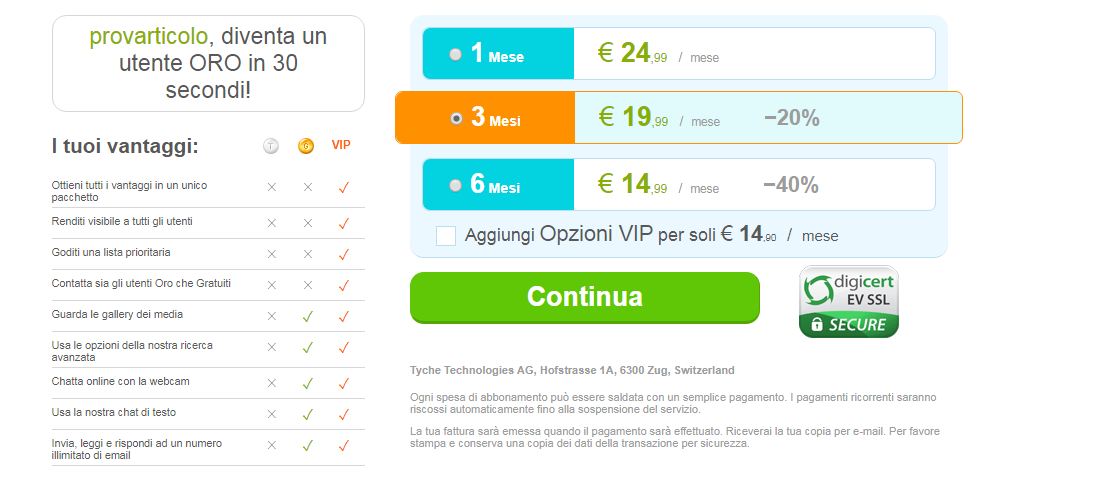
Task: Click the −40% discount label
Action: pos(791,185)
